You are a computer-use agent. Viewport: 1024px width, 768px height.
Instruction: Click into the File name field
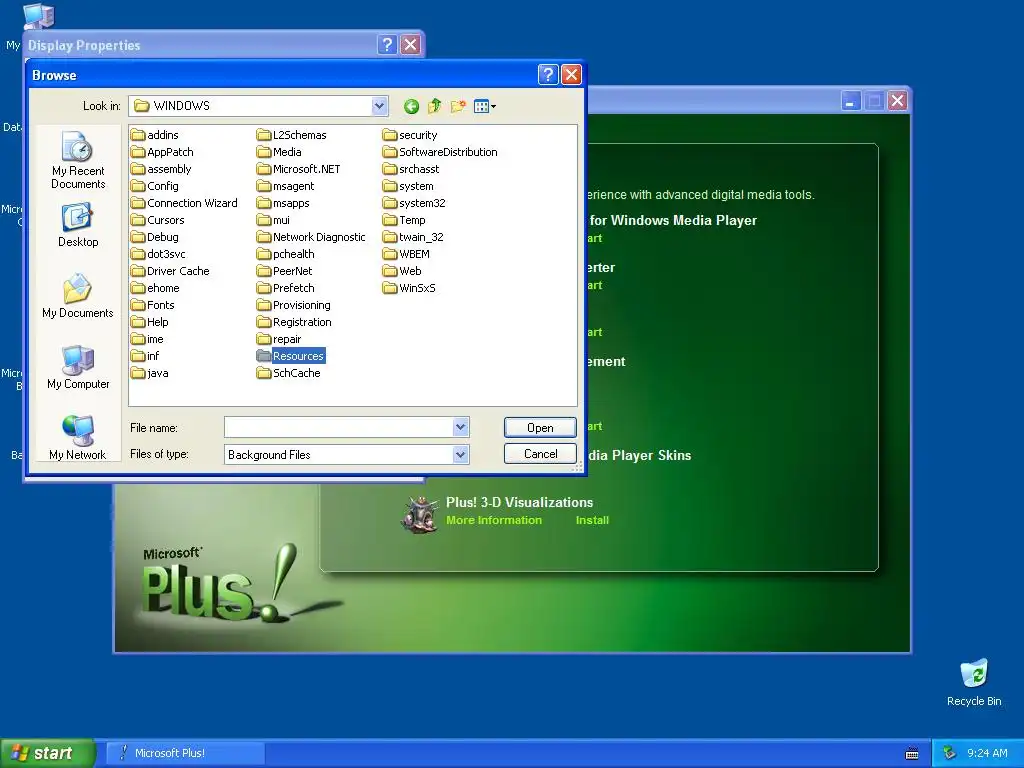coord(339,427)
